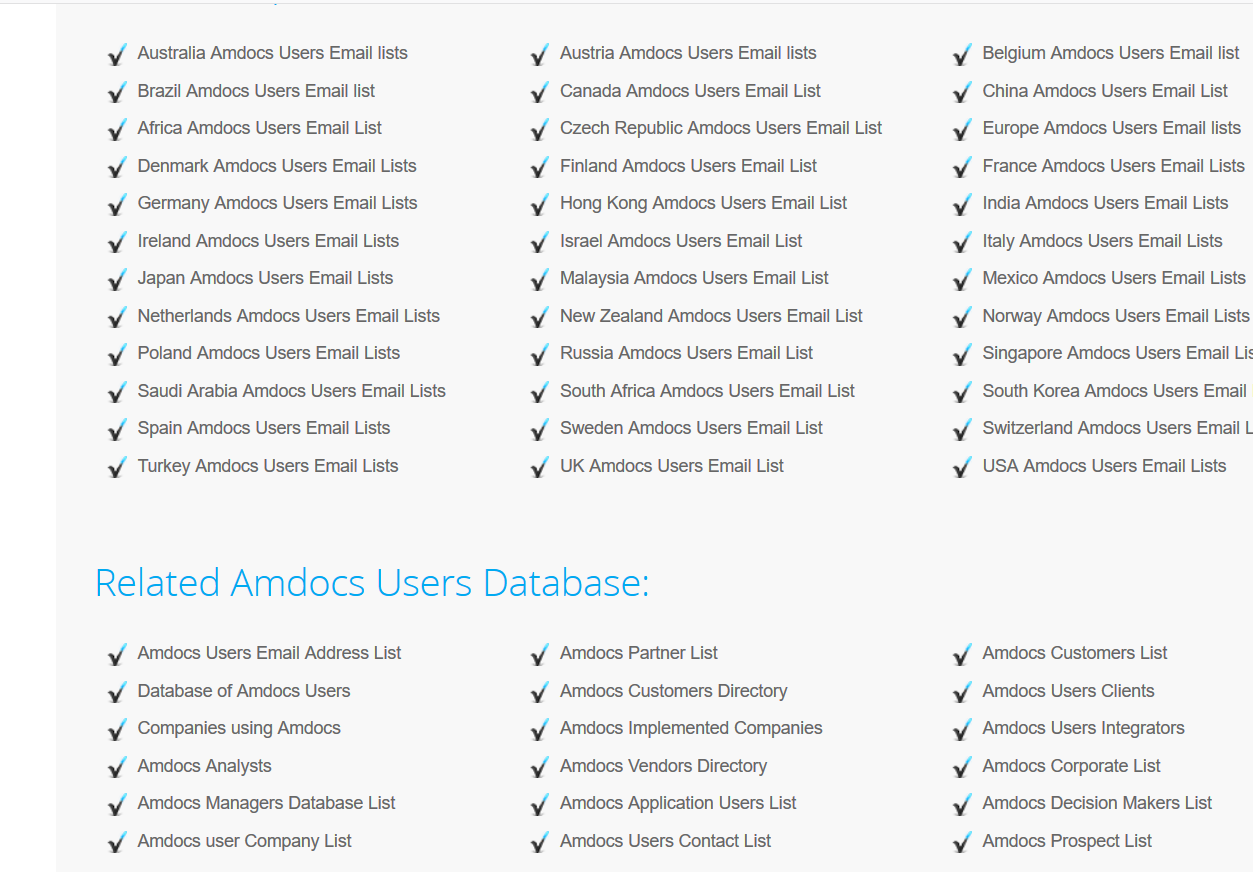Click 'Amdocs Application Users List'
The image size is (1253, 872).
click(x=678, y=803)
